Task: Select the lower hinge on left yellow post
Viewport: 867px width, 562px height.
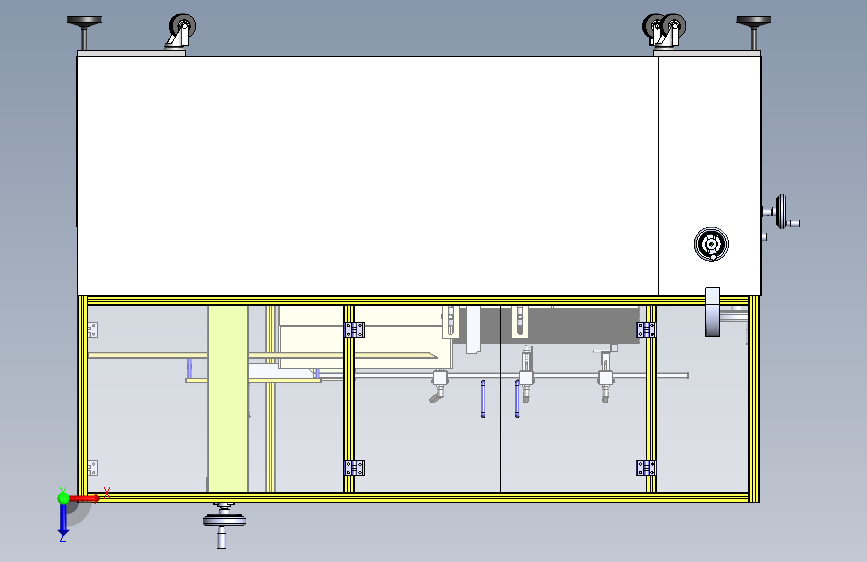Action: coord(354,468)
